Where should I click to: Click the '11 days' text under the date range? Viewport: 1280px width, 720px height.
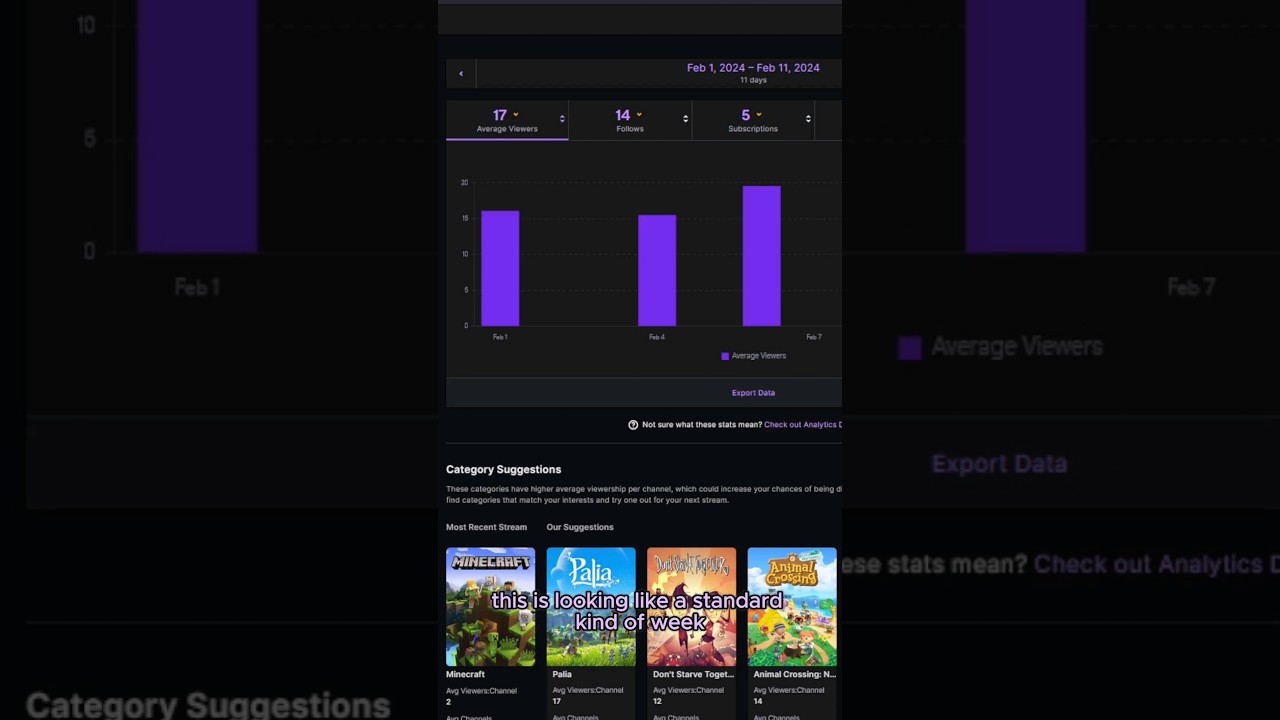[753, 80]
